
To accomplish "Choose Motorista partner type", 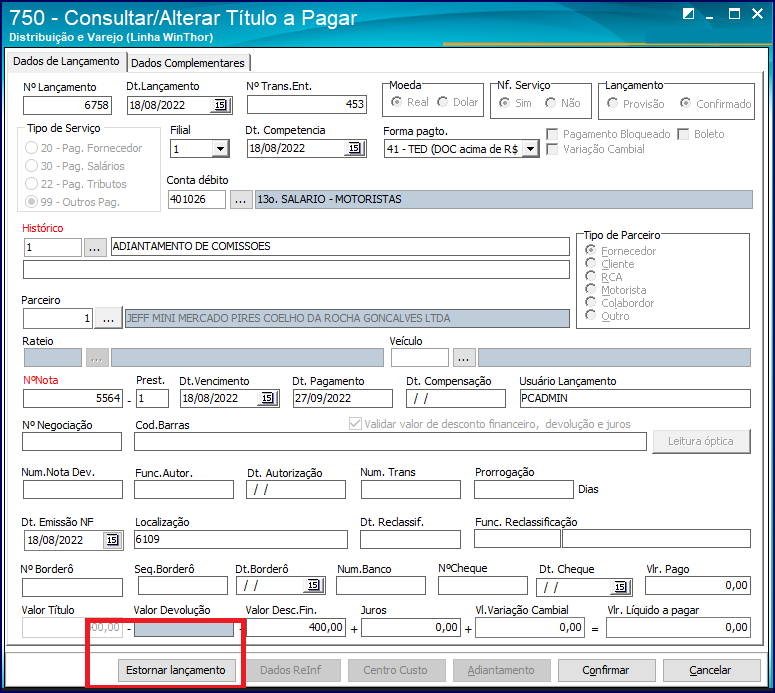I will coord(590,289).
